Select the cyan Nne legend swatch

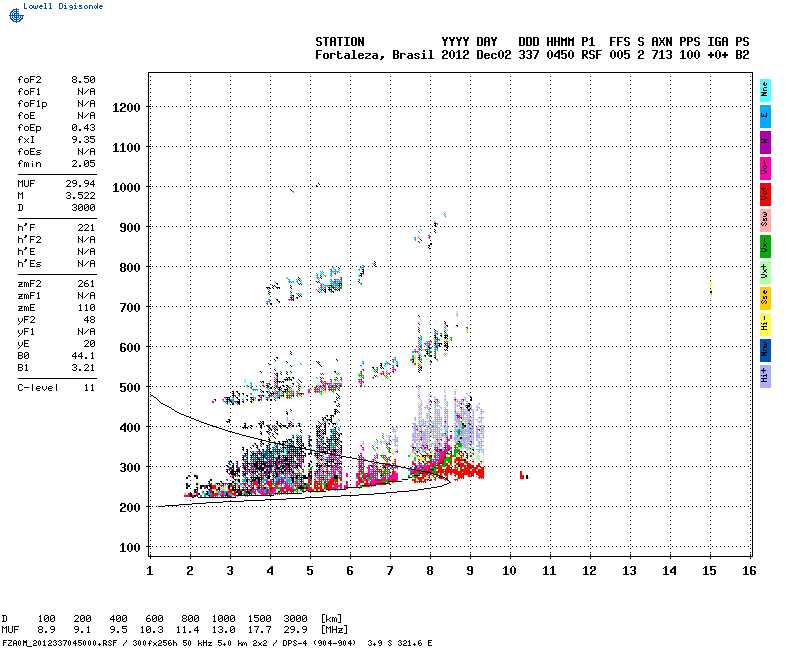point(765,90)
